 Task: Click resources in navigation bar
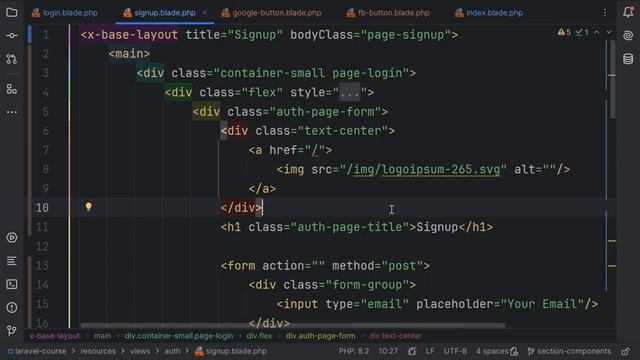[98, 351]
